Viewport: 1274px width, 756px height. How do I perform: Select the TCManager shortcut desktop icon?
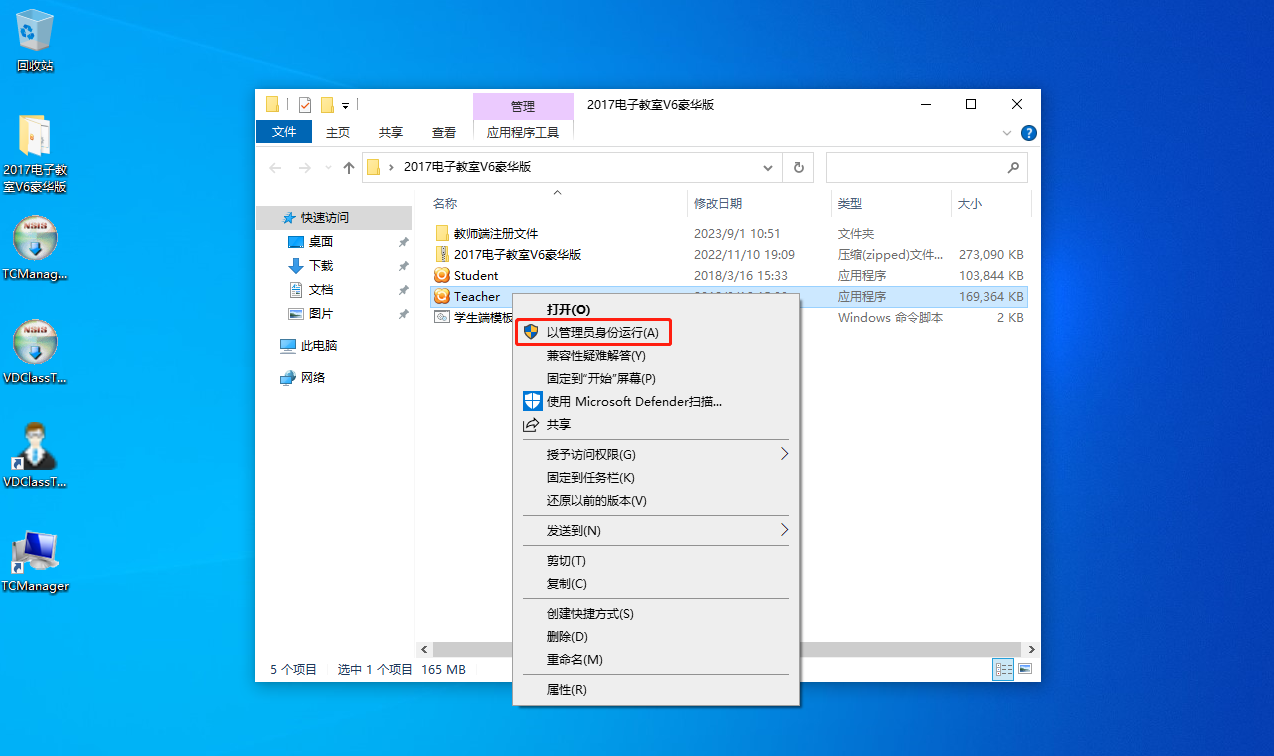pos(35,560)
